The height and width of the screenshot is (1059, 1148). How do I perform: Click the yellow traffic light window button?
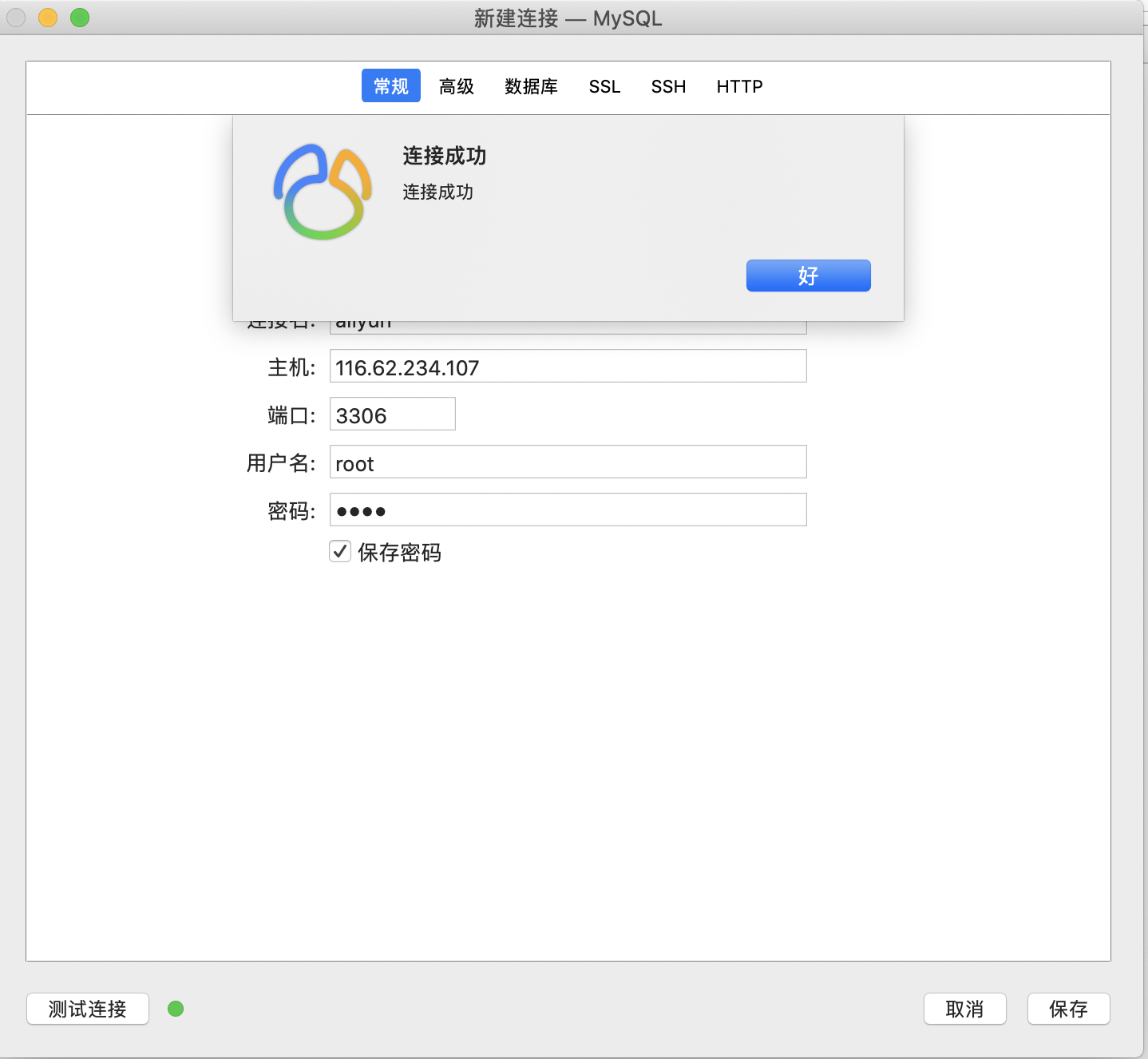[47, 18]
